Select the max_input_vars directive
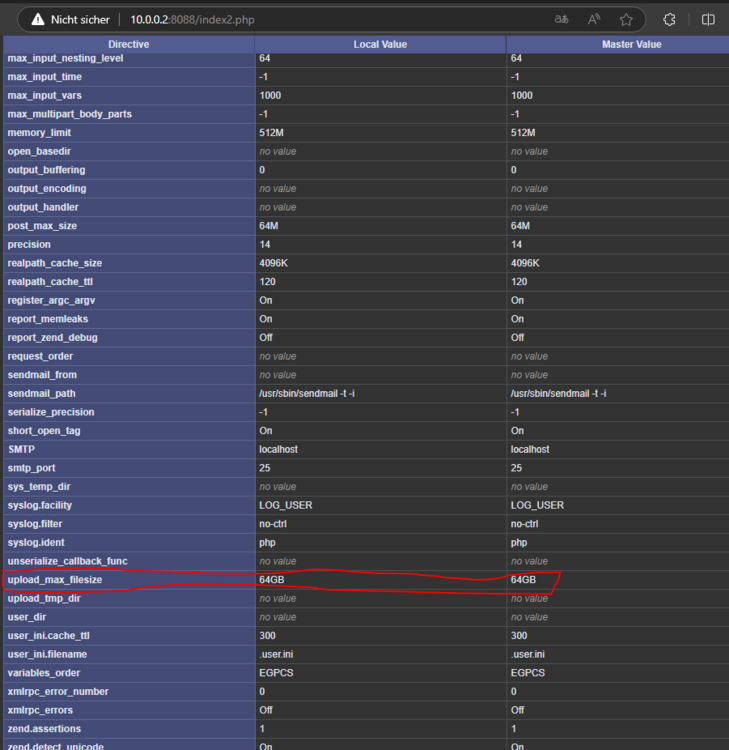 (44, 95)
